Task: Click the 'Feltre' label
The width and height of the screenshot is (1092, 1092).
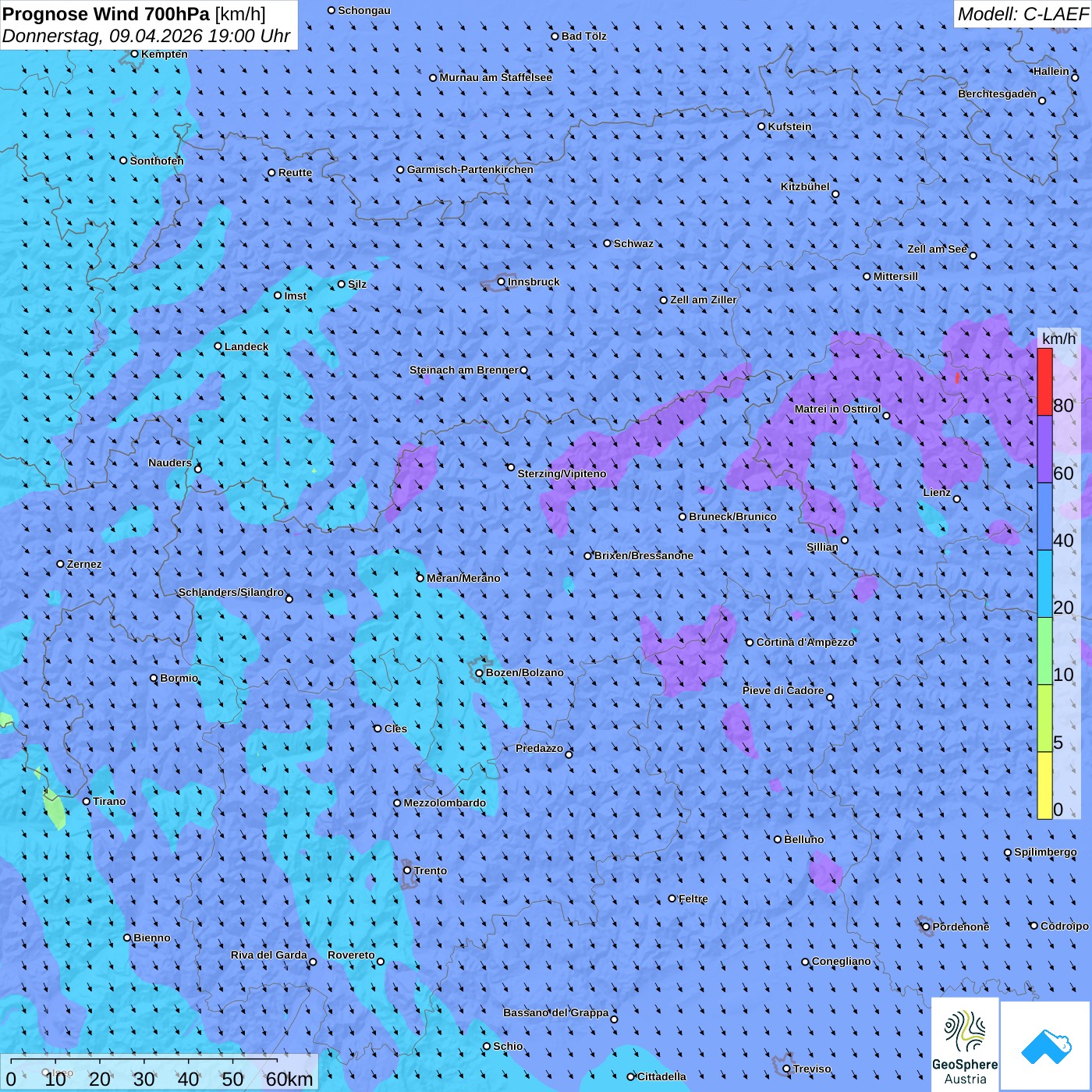Action: 693,899
